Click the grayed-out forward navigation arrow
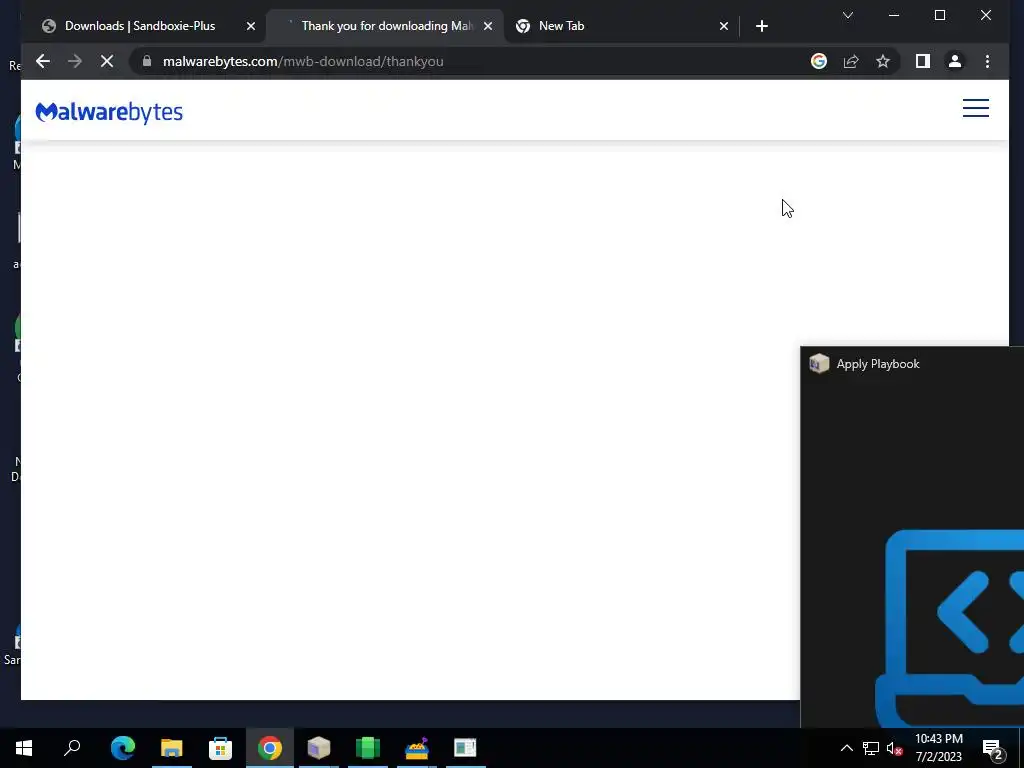1024x768 pixels. [x=74, y=61]
